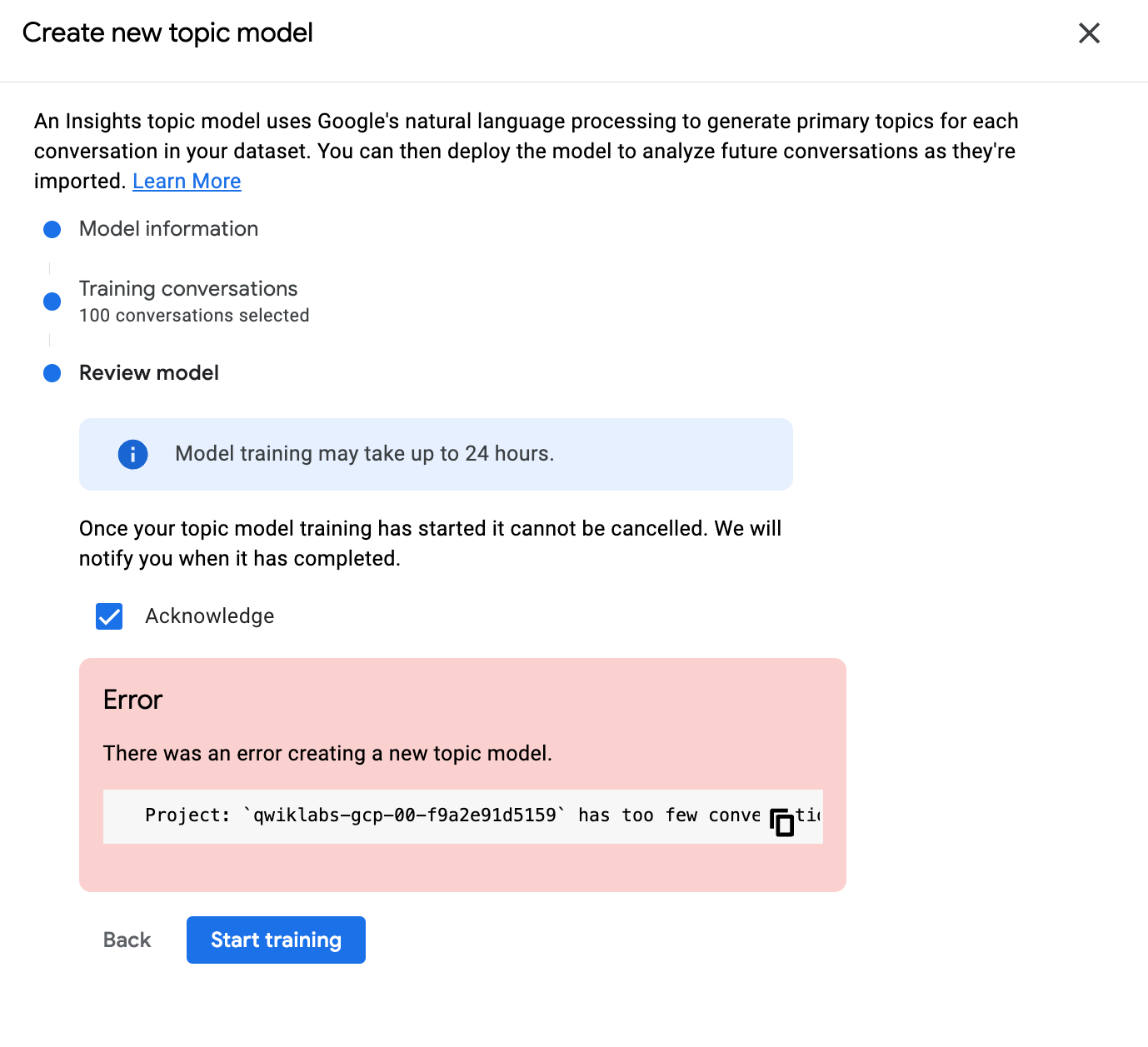Open the Learn More link
This screenshot has height=1047, width=1148.
(x=187, y=181)
